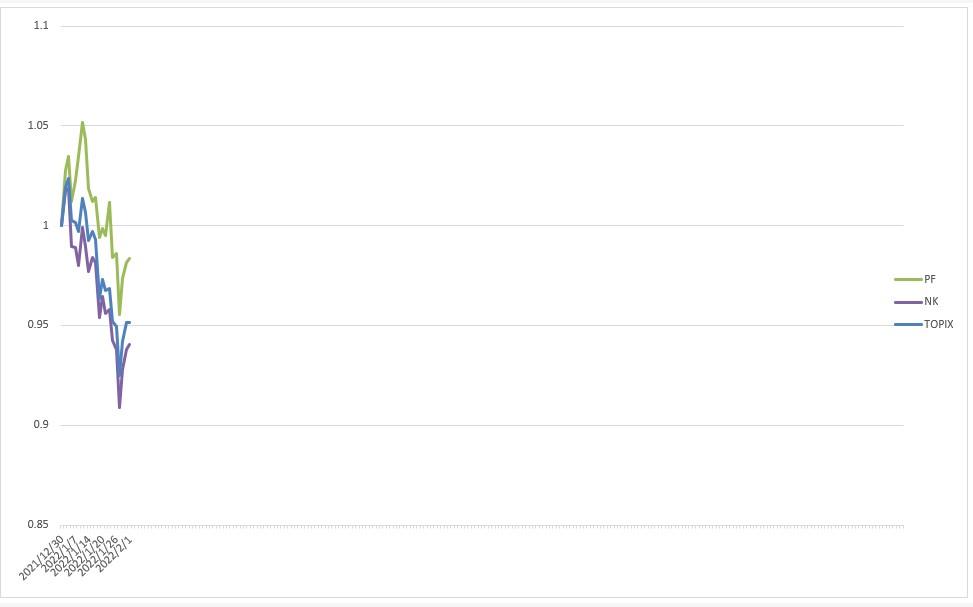This screenshot has width=973, height=607.
Task: Select the 0.85 axis label at bottom
Action: (x=38, y=524)
